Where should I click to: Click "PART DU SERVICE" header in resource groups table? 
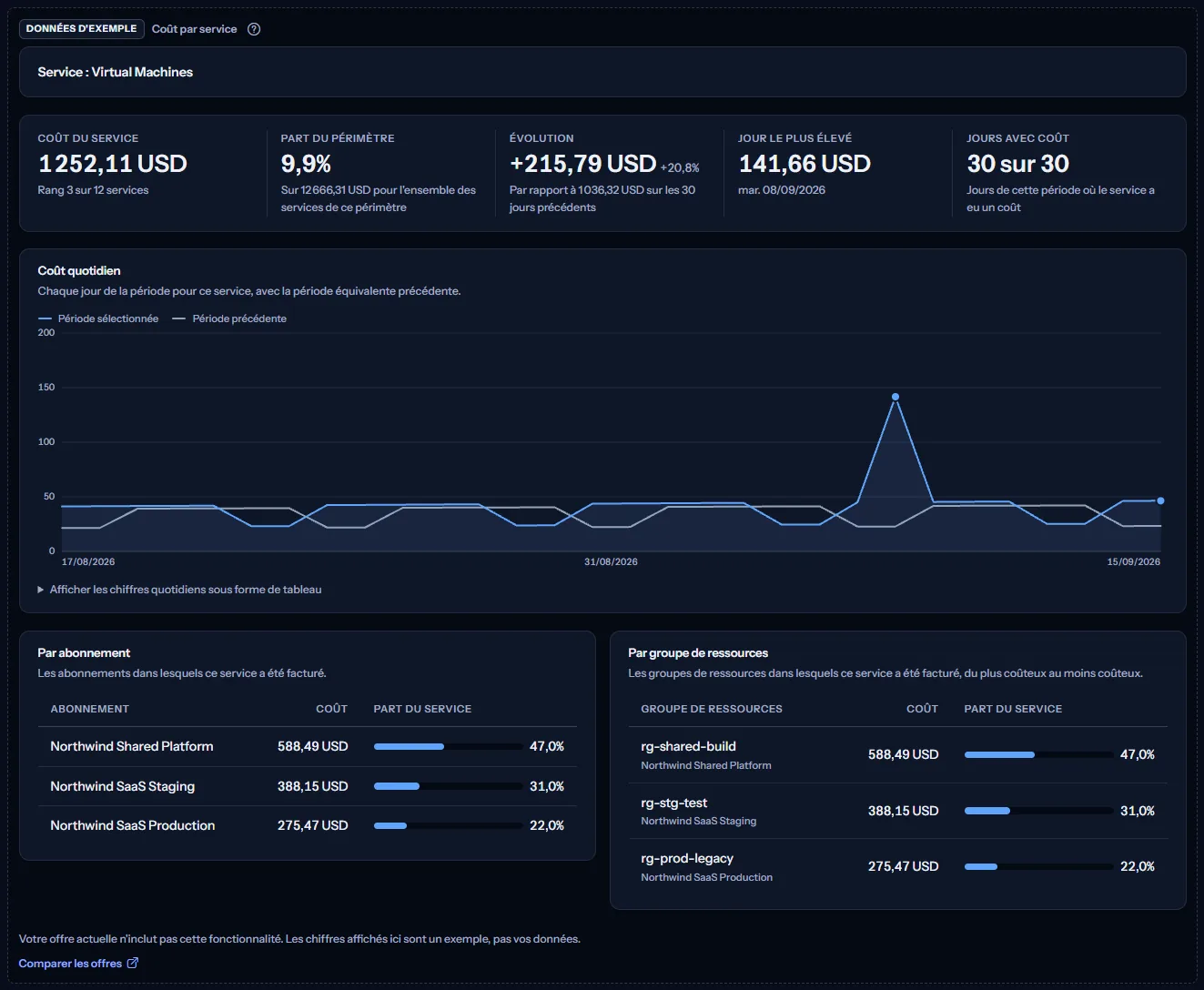click(1013, 709)
